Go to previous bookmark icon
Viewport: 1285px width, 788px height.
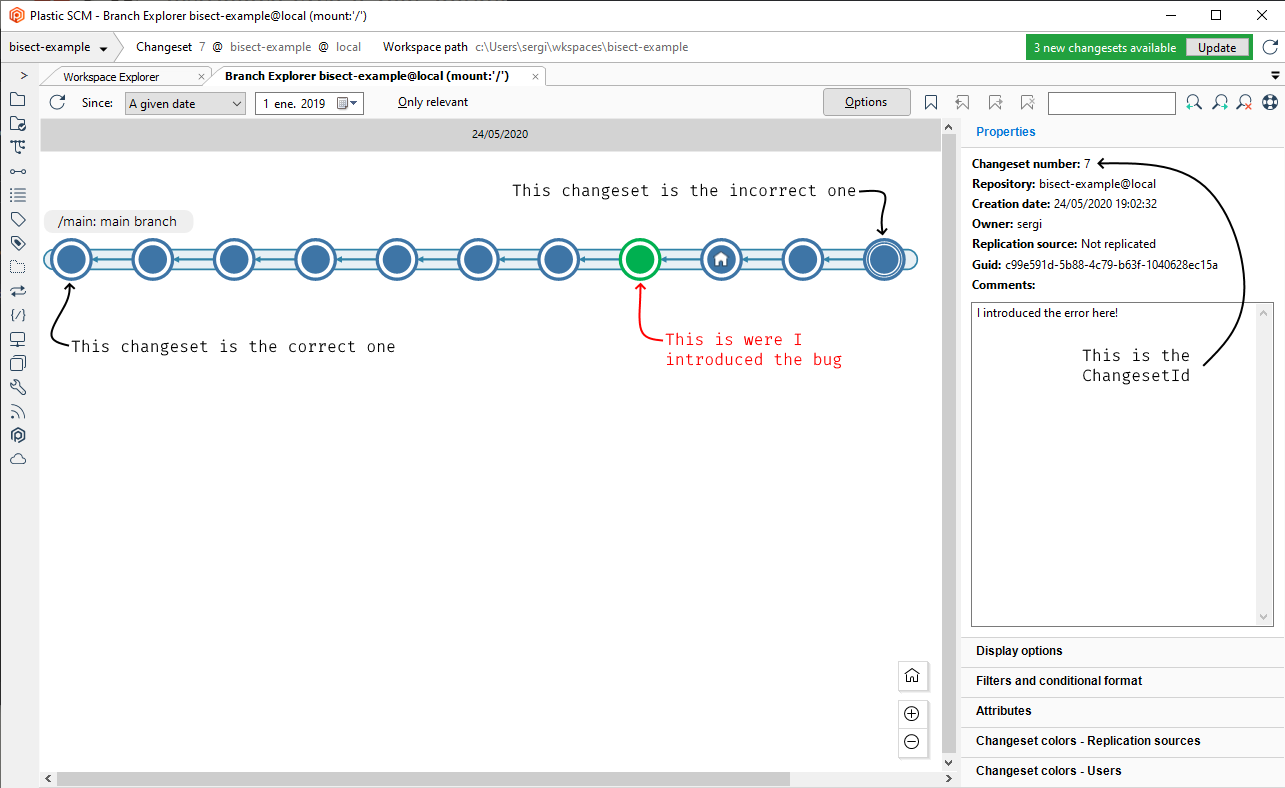point(962,102)
